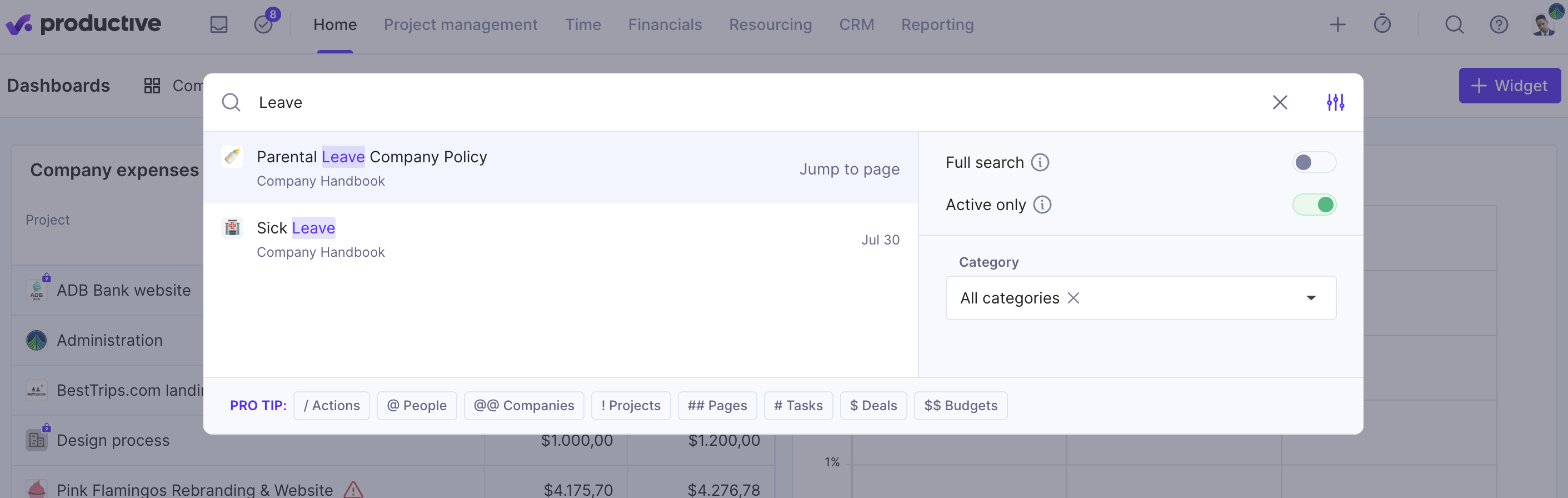The width and height of the screenshot is (1568, 498).
Task: Enable the Full search toggle
Action: pos(1314,162)
